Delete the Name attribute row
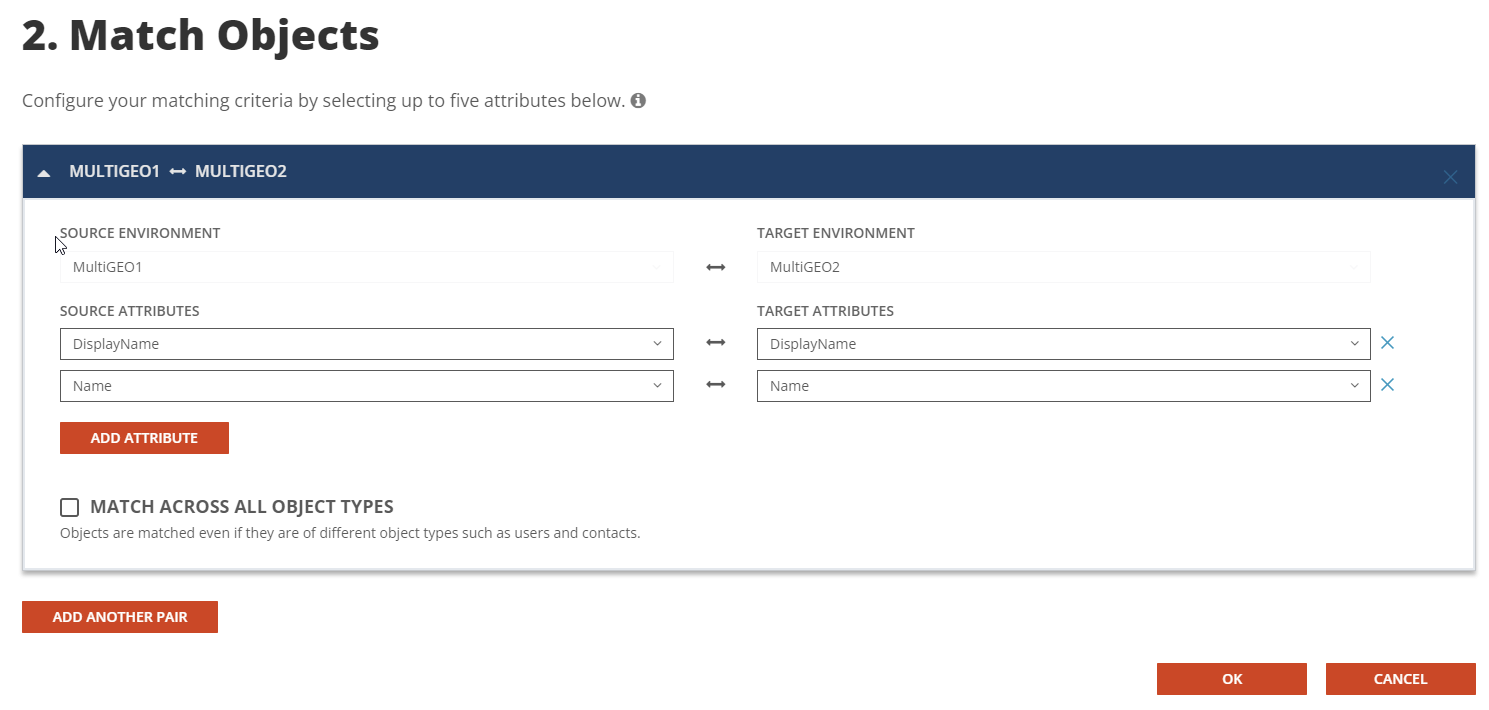This screenshot has height=710, width=1489. tap(1387, 385)
